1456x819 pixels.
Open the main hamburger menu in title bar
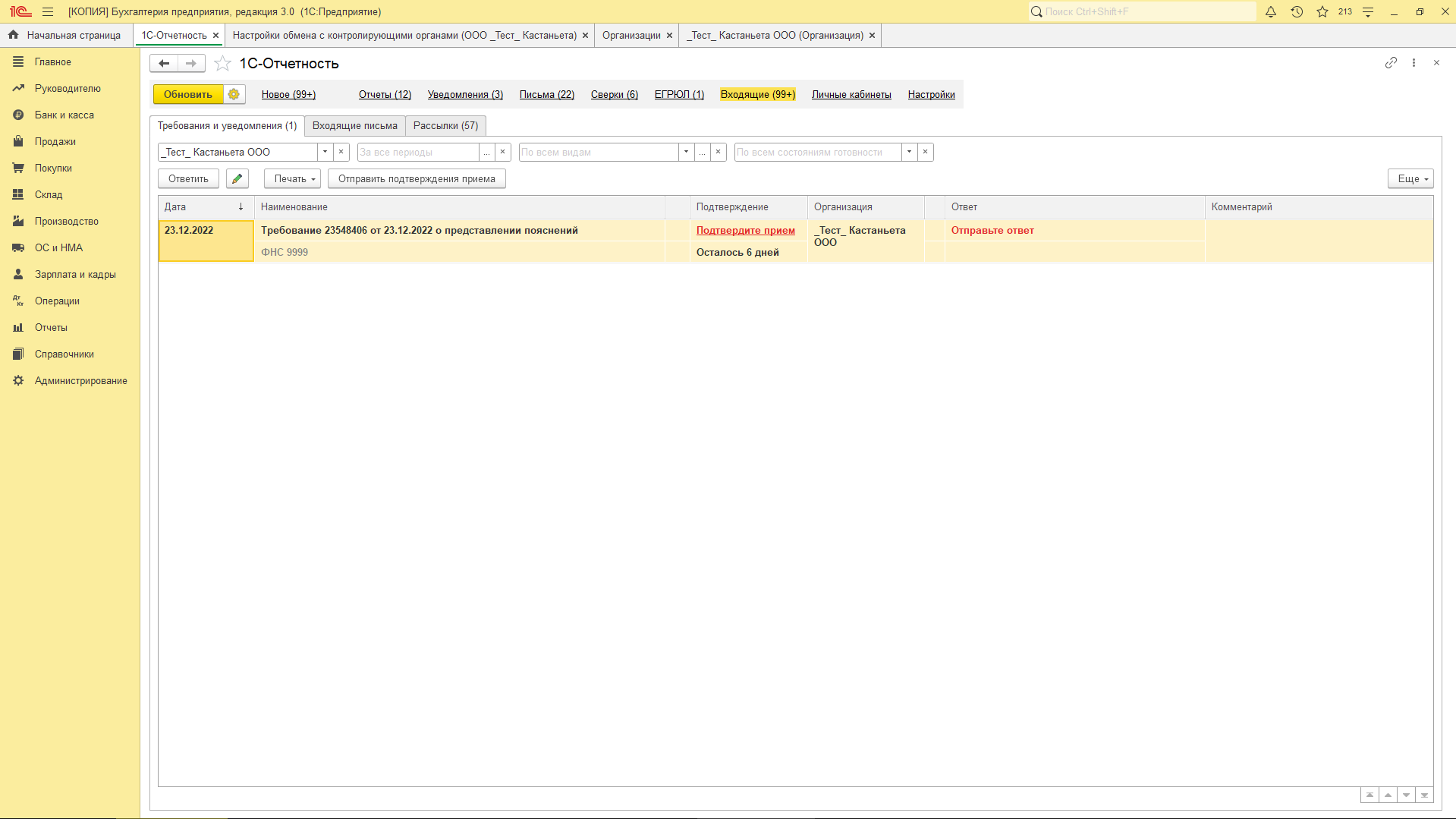(48, 11)
